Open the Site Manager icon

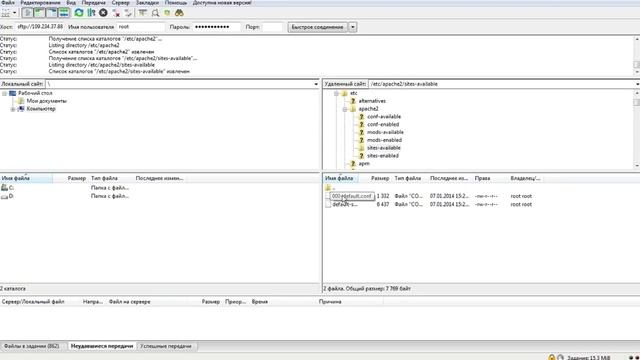pos(5,13)
